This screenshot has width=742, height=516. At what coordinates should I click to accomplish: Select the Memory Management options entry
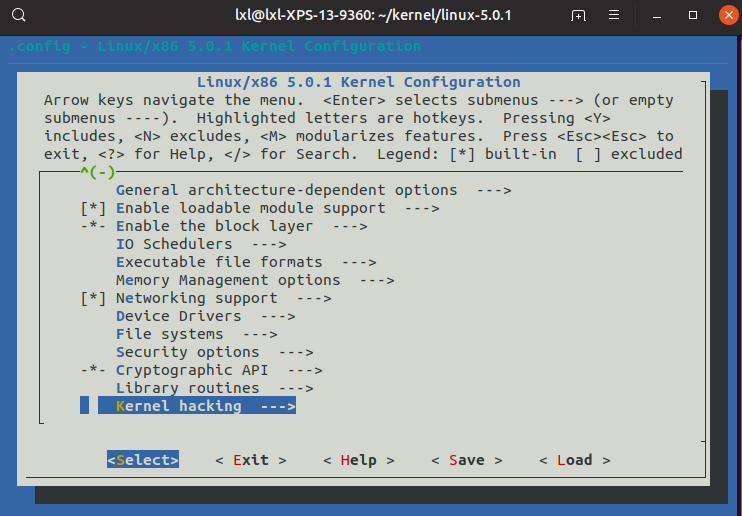pos(228,280)
